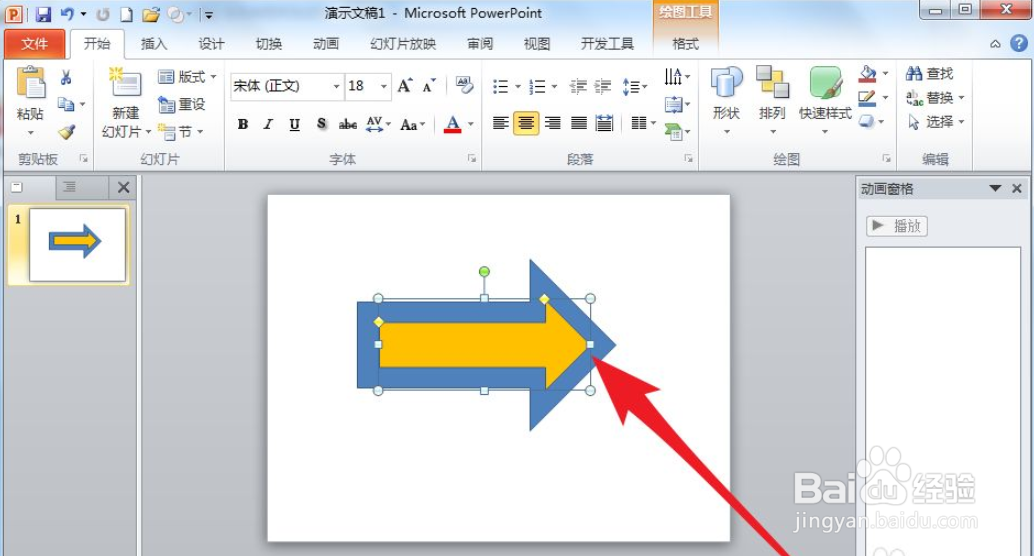Click the Redo icon in quick access
Image resolution: width=1034 pixels, height=556 pixels.
[103, 14]
